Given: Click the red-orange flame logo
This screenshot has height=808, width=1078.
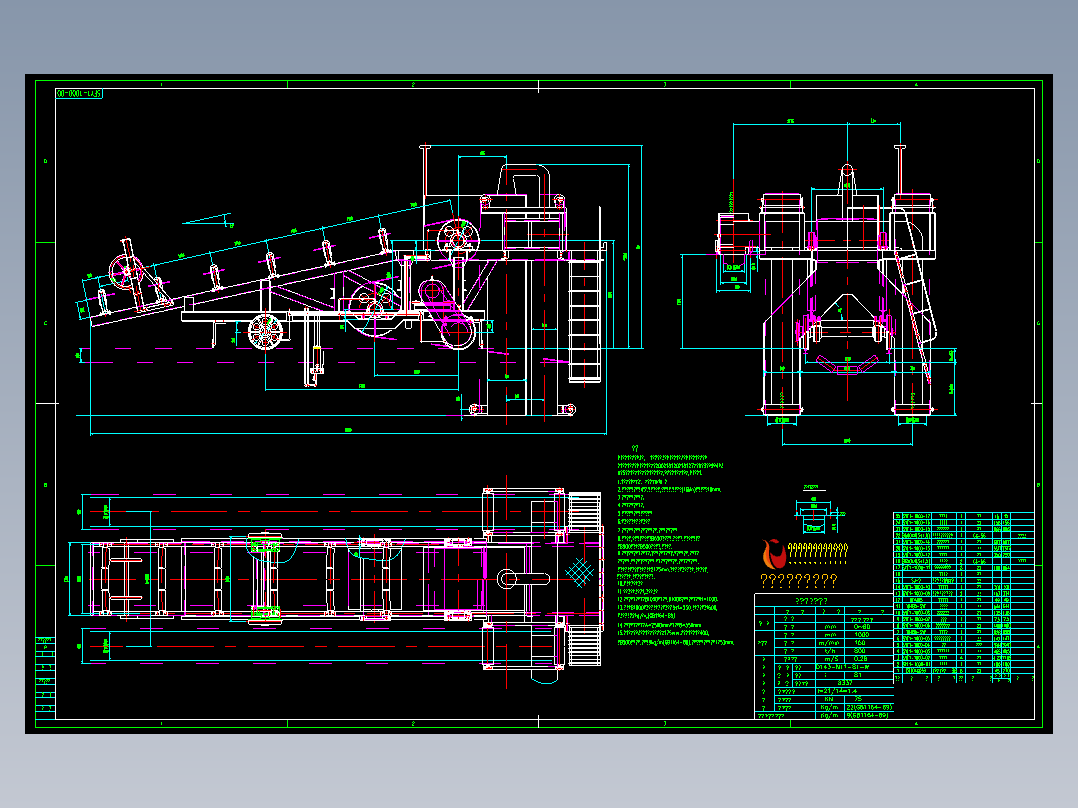Looking at the screenshot, I should pyautogui.click(x=774, y=554).
